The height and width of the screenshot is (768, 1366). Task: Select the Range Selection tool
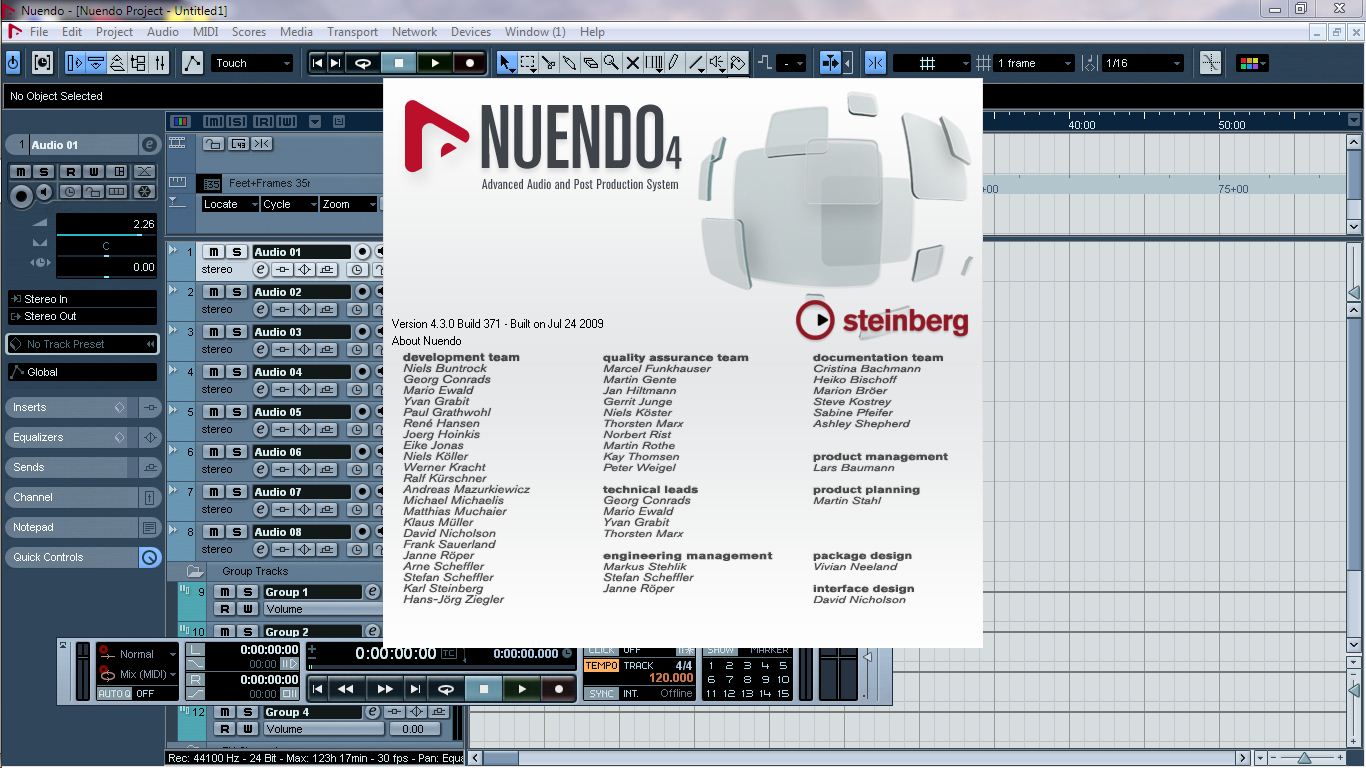pos(527,62)
